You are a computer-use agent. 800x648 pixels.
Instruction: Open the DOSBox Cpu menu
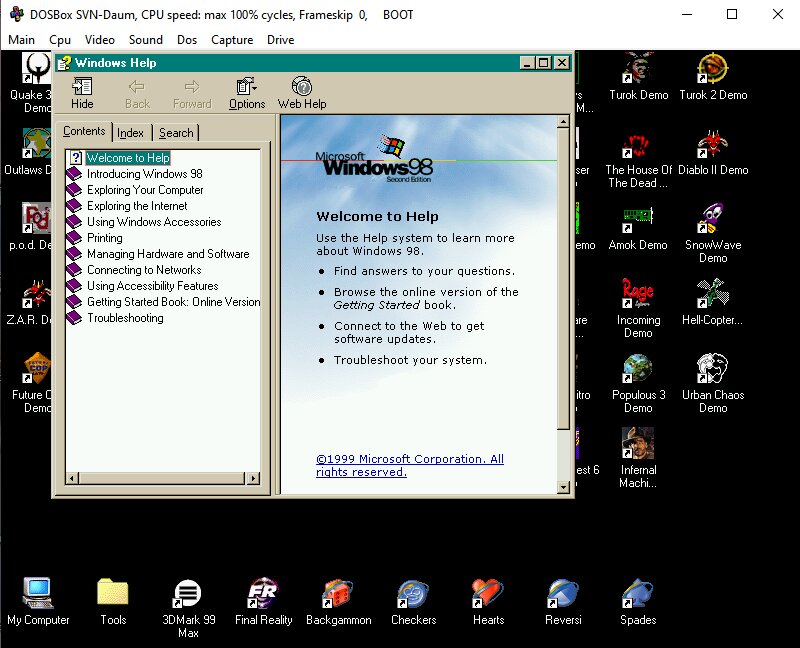pos(60,40)
